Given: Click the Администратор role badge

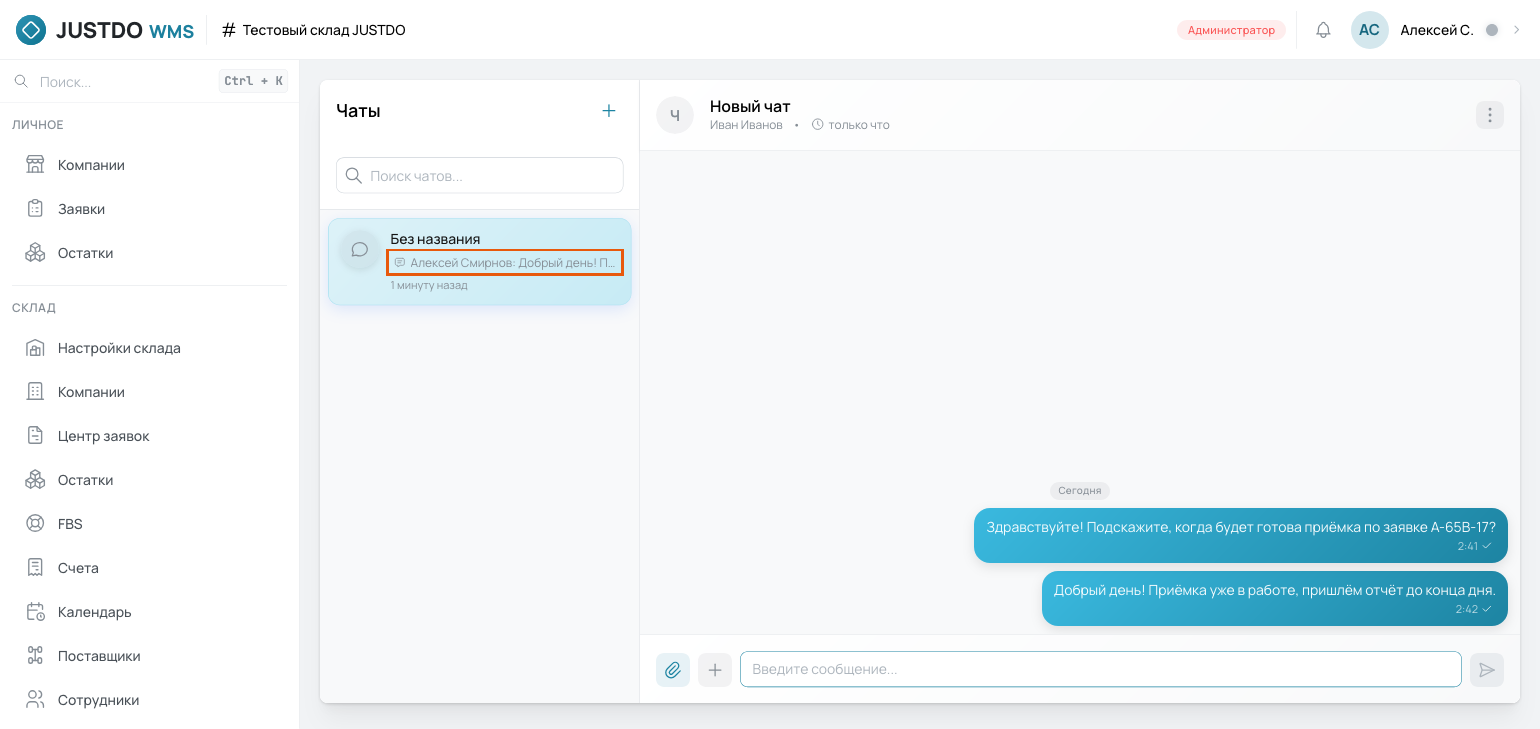Looking at the screenshot, I should coord(1231,30).
